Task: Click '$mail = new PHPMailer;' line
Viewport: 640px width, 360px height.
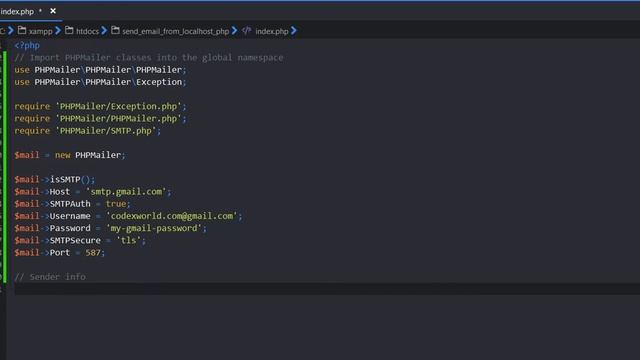Action: pyautogui.click(x=70, y=155)
